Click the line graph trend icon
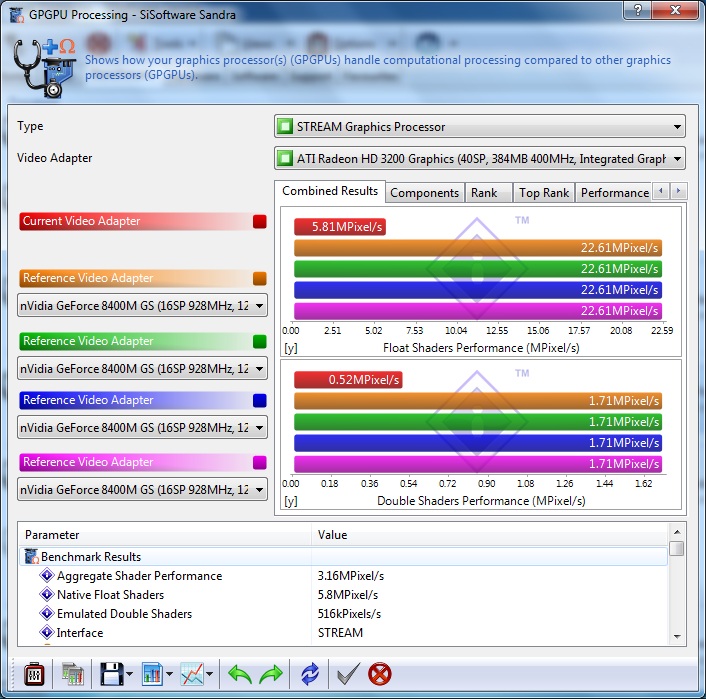This screenshot has width=706, height=699. point(192,674)
